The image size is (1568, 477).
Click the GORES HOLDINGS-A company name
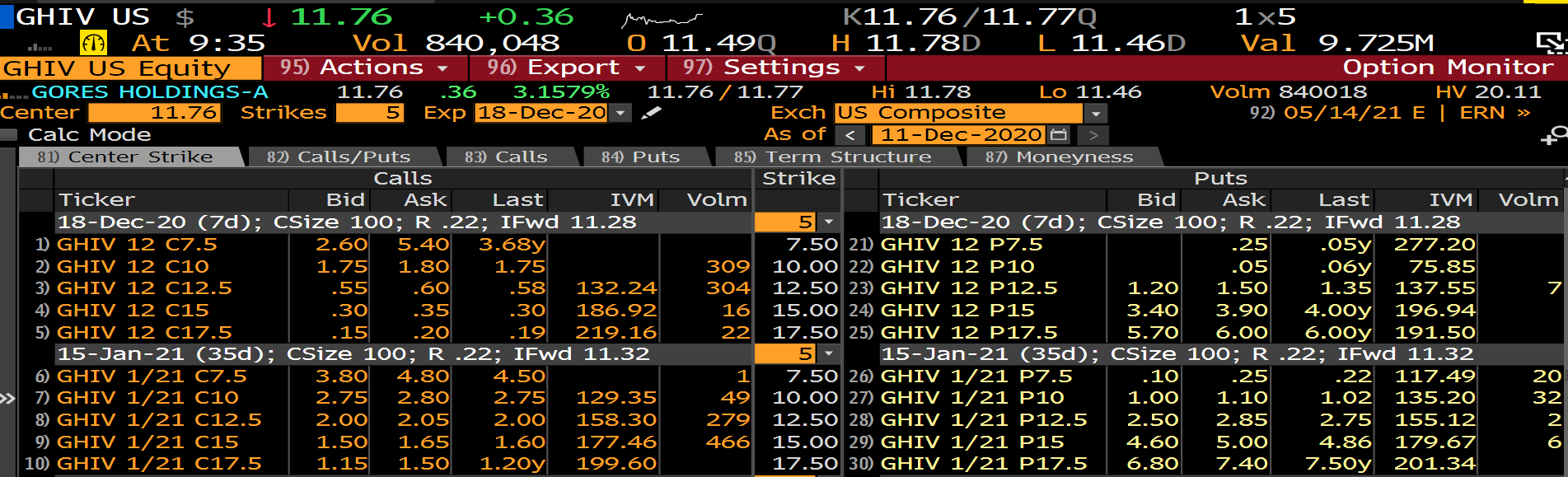(150, 91)
